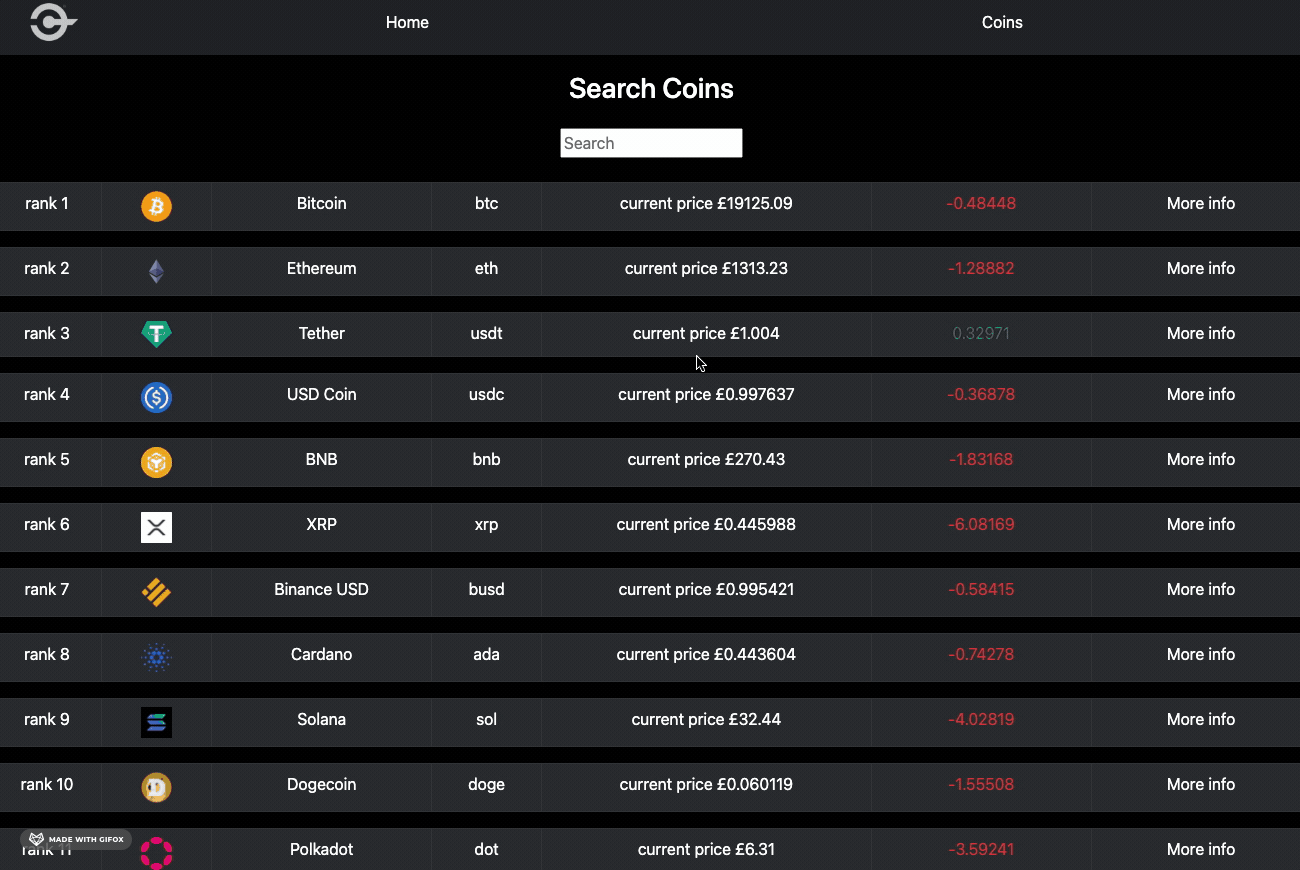The height and width of the screenshot is (870, 1300).
Task: Select the Tether name cell
Action: 322,333
